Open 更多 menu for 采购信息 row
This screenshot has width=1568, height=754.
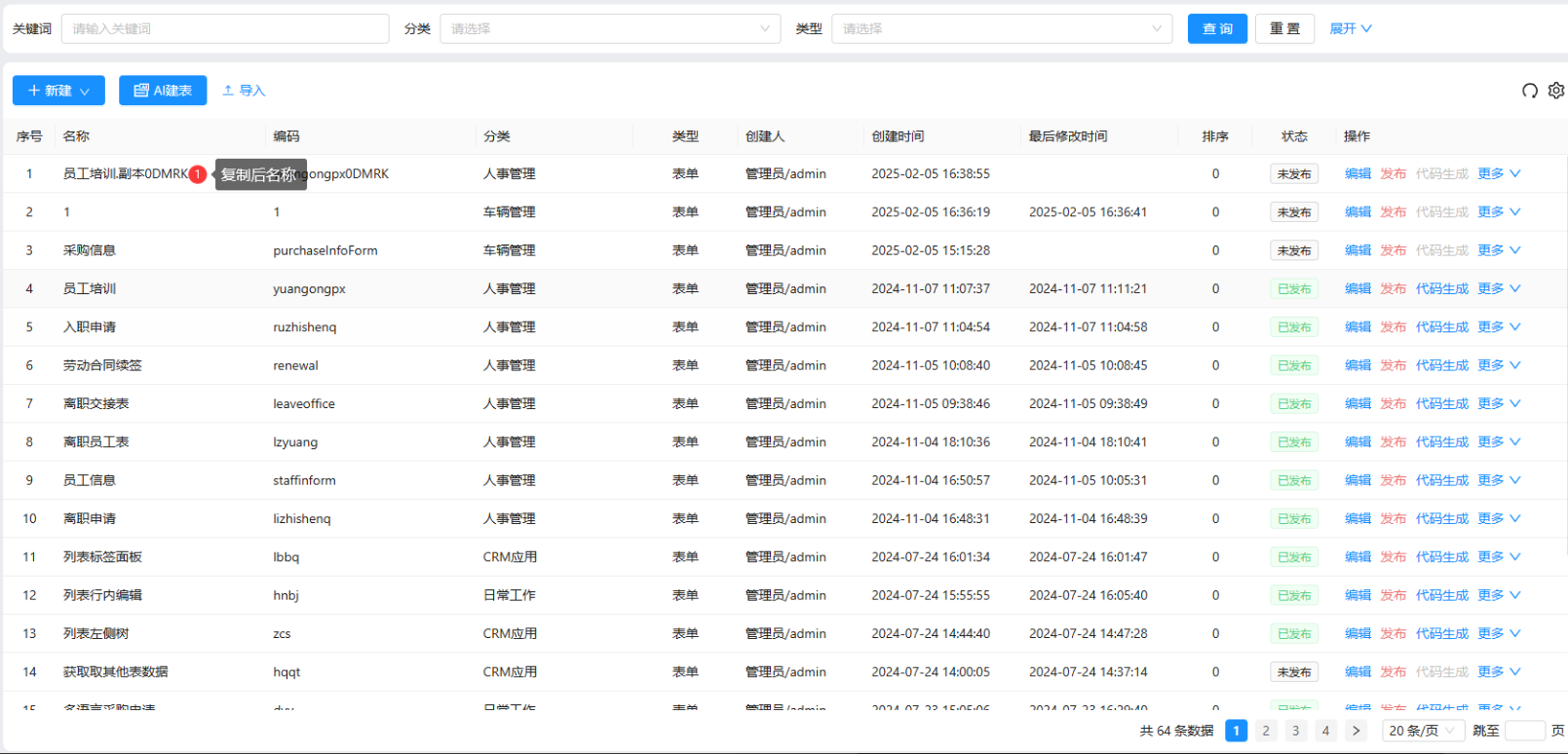click(1498, 250)
